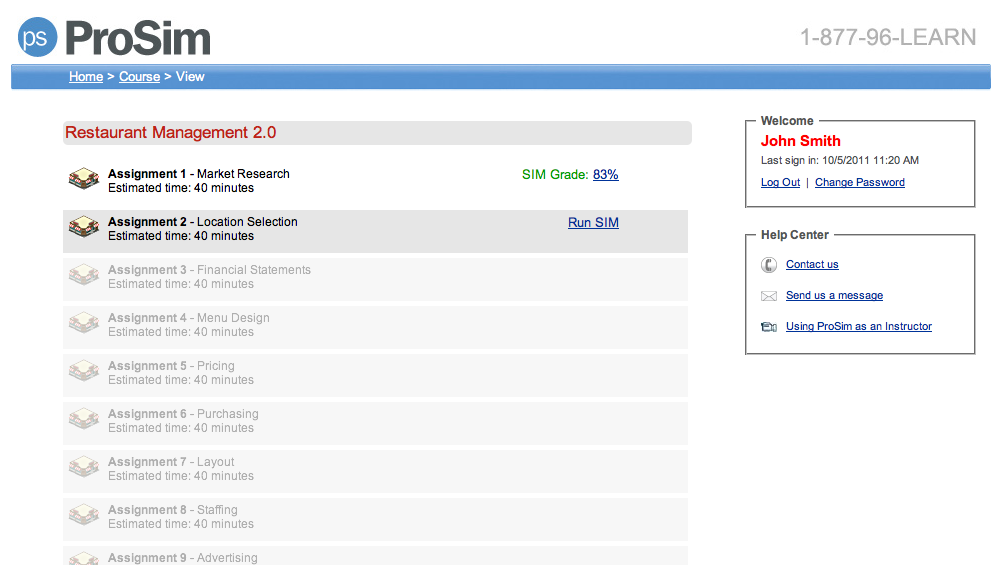Click the Assignment 5 Pricing icon
The image size is (1001, 566).
point(84,371)
